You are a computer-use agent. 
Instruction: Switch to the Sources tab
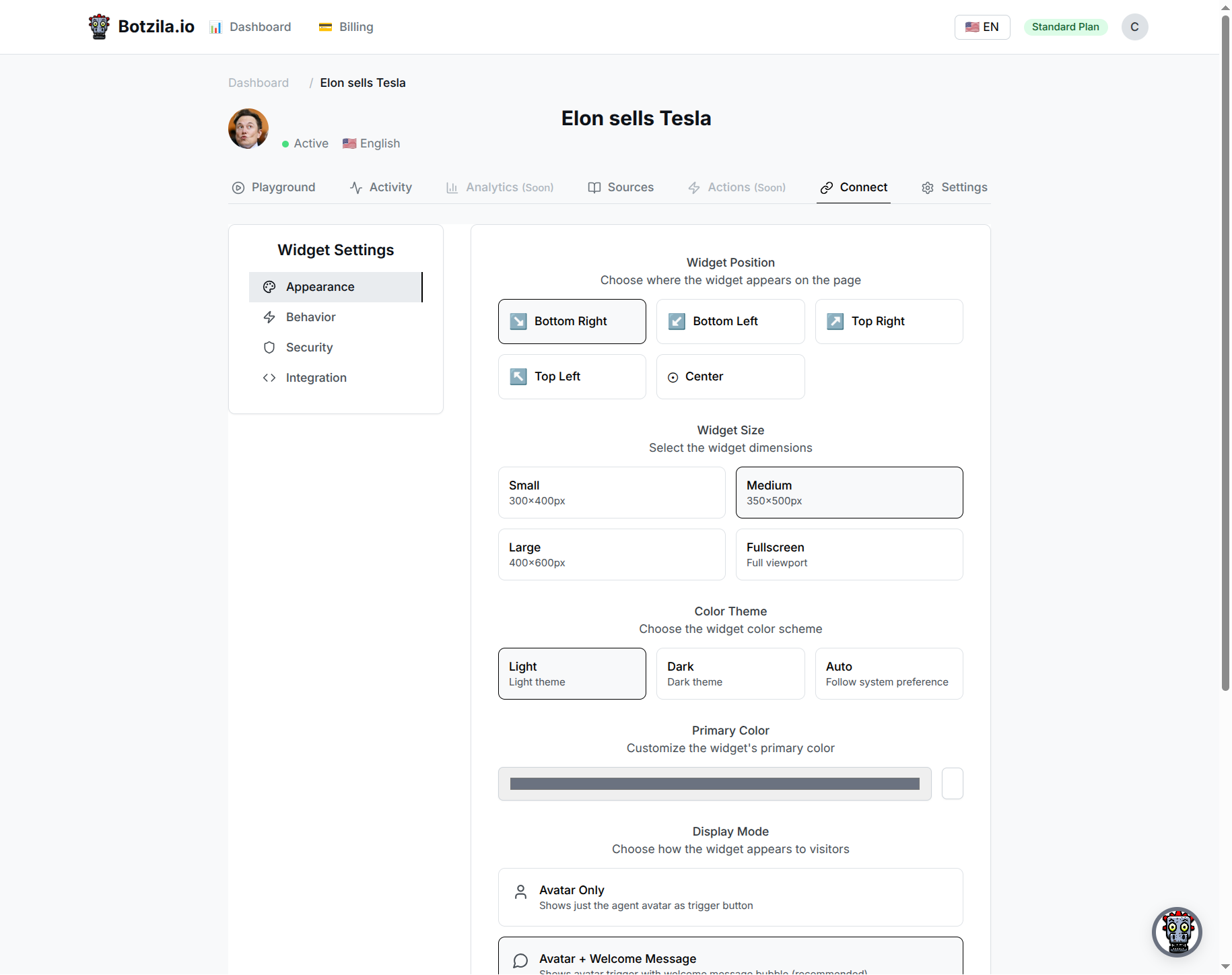pyautogui.click(x=621, y=187)
